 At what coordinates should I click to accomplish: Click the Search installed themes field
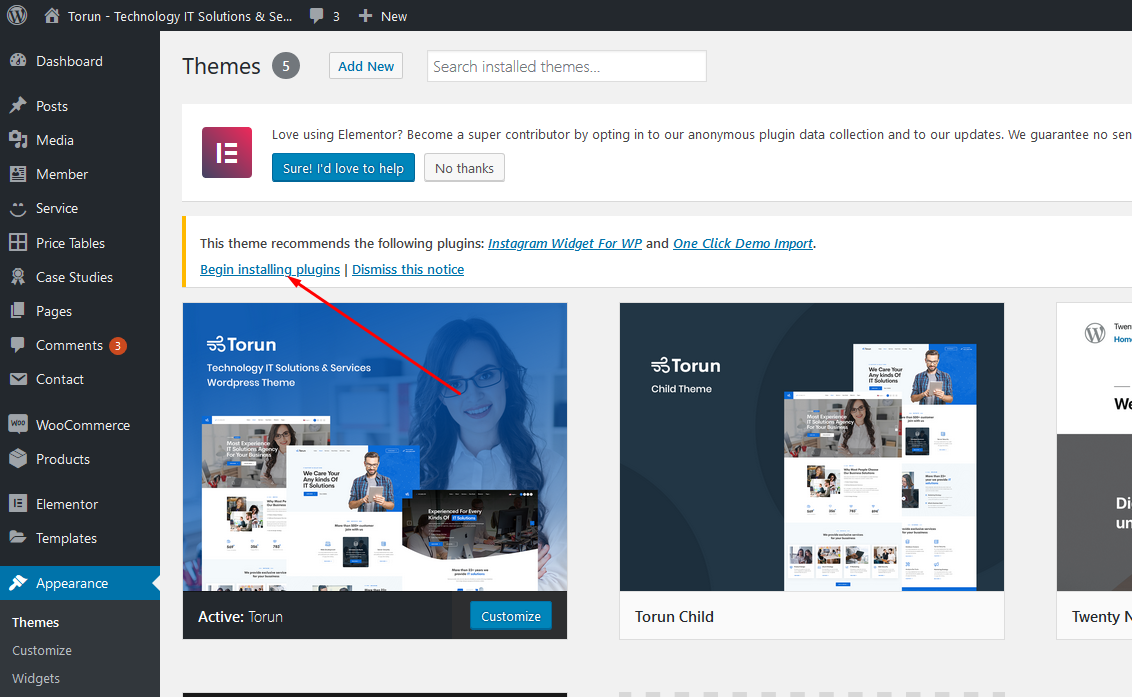[567, 66]
